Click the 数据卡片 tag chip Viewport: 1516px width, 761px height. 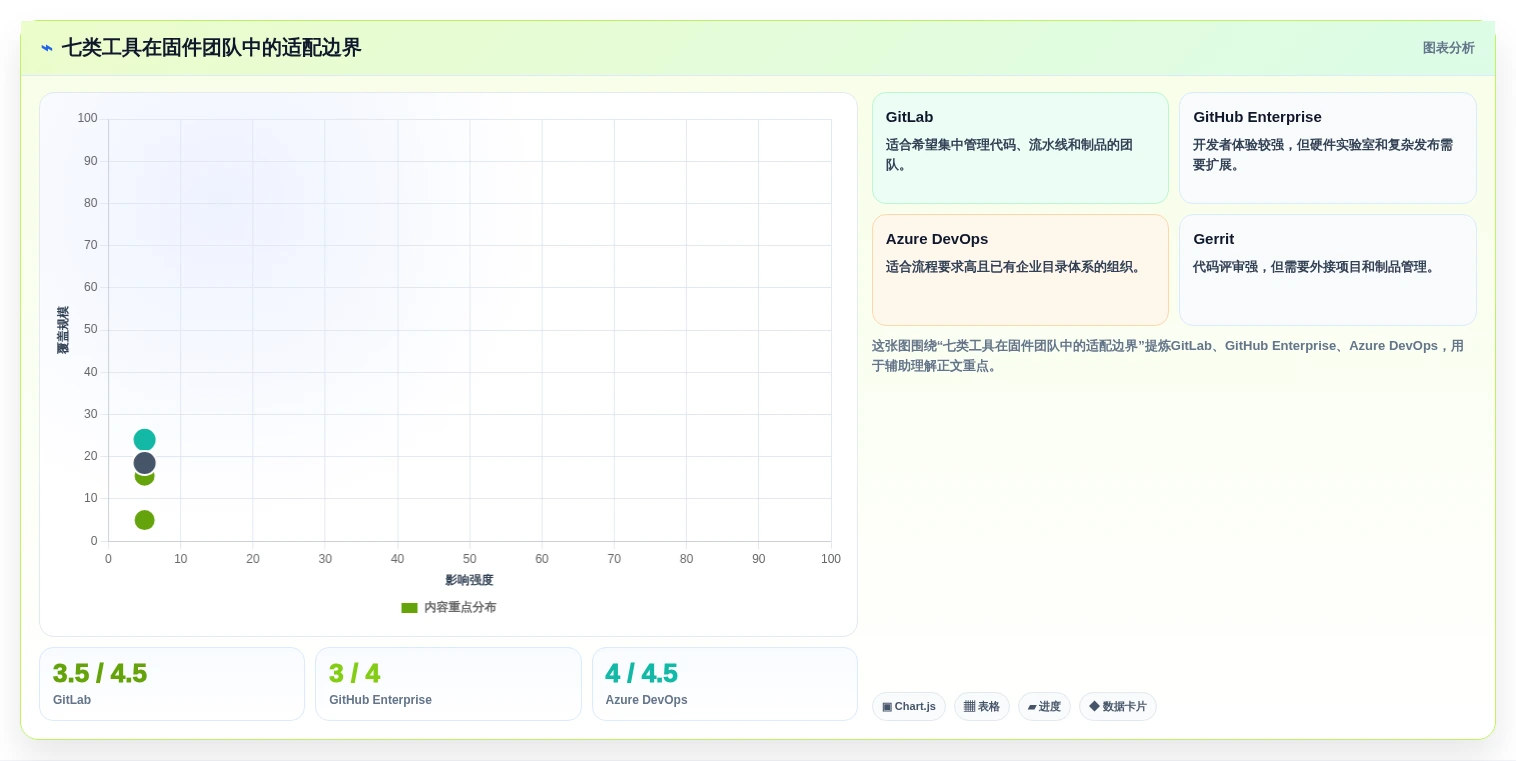point(1118,707)
